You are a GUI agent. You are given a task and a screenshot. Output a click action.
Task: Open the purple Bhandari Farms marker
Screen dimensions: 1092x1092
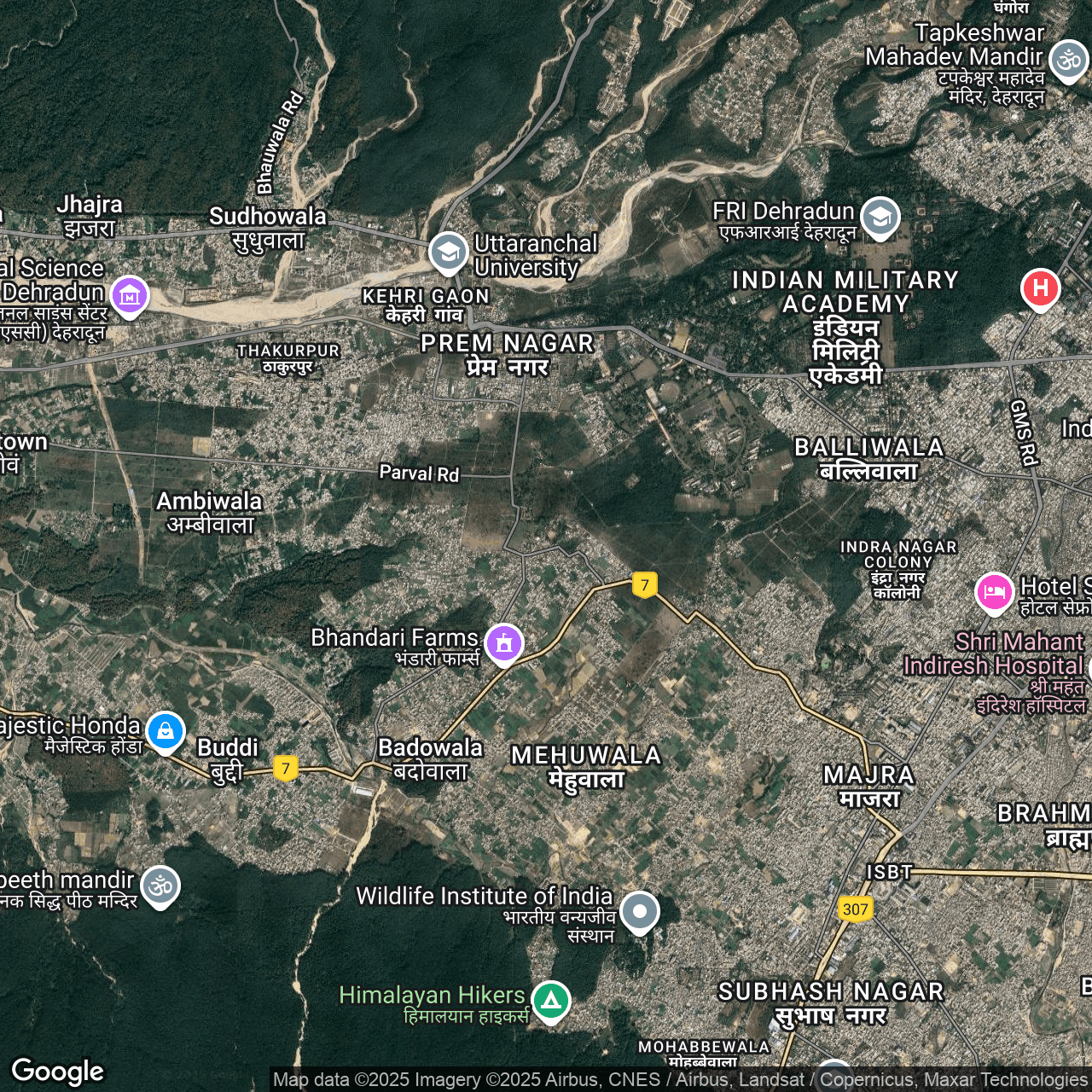pyautogui.click(x=503, y=642)
